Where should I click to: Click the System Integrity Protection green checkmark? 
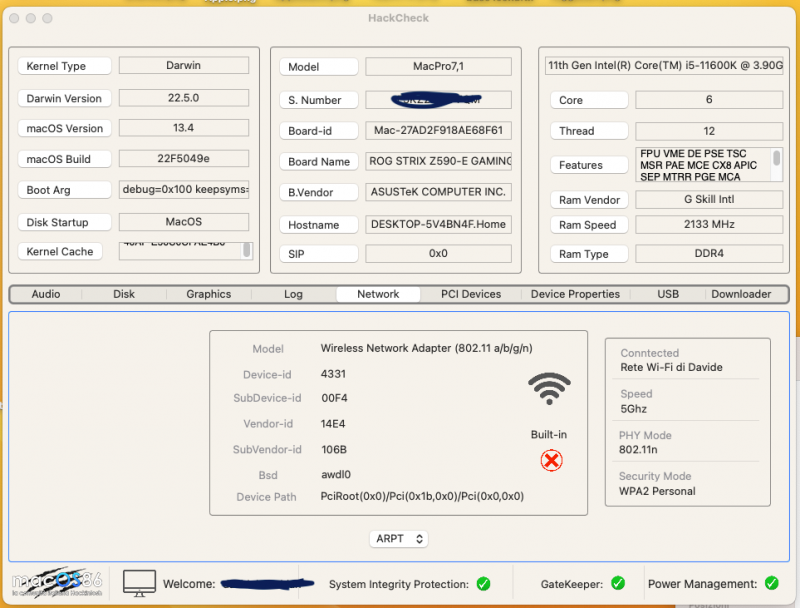(x=483, y=584)
